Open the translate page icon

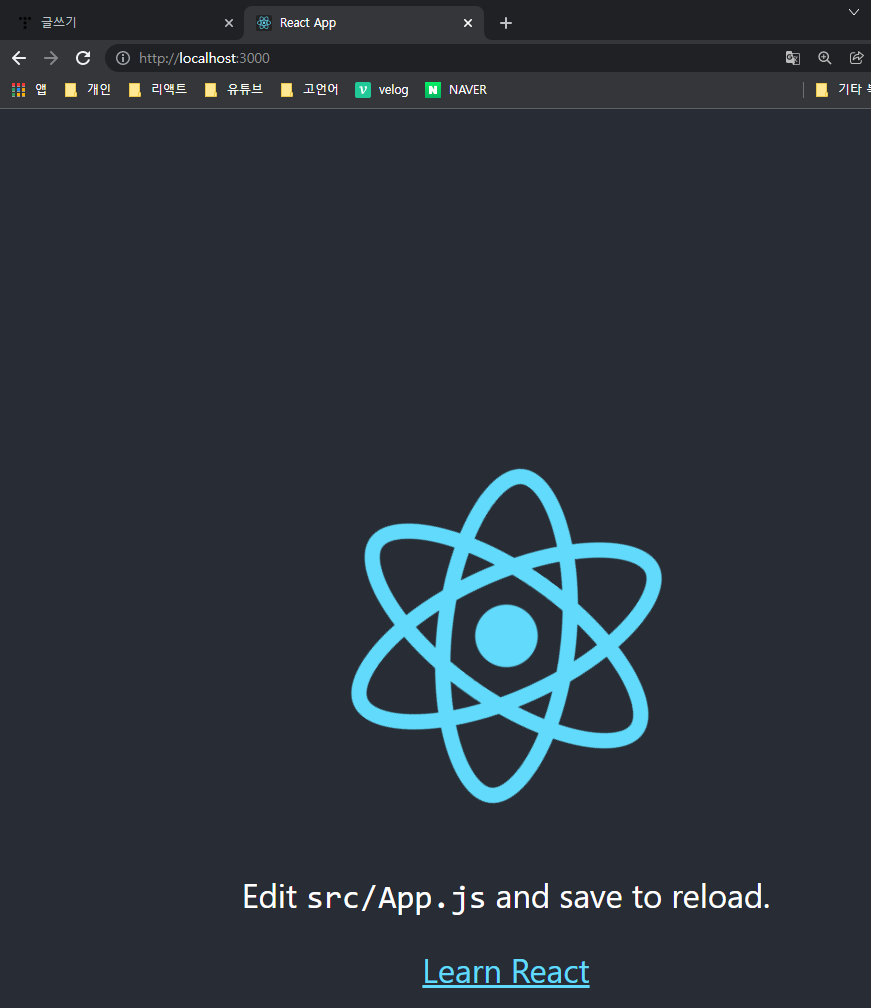point(793,58)
